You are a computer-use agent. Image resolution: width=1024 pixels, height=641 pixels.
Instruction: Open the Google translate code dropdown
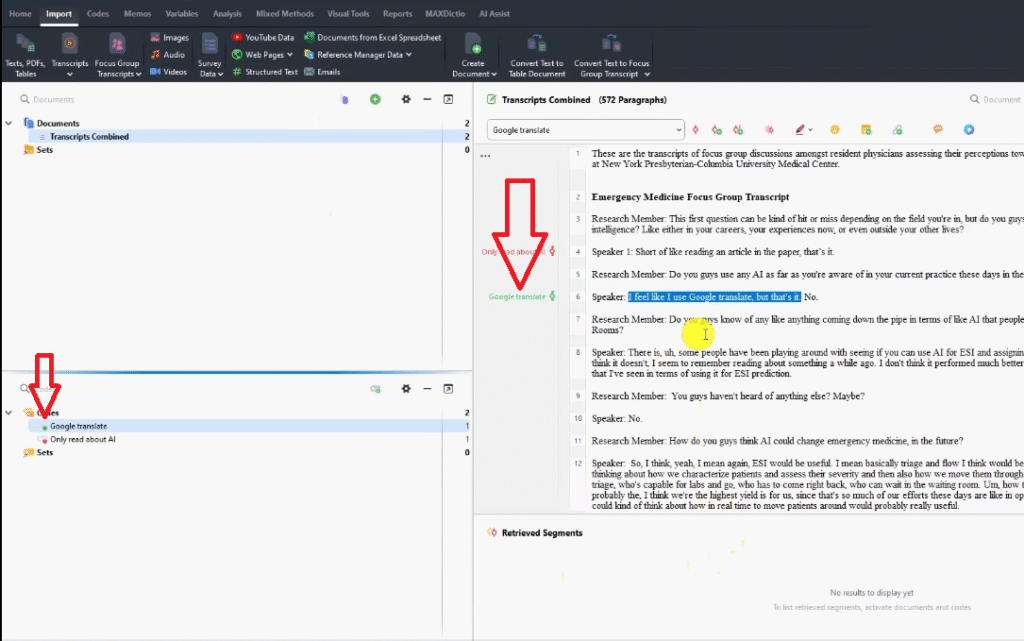(x=677, y=130)
